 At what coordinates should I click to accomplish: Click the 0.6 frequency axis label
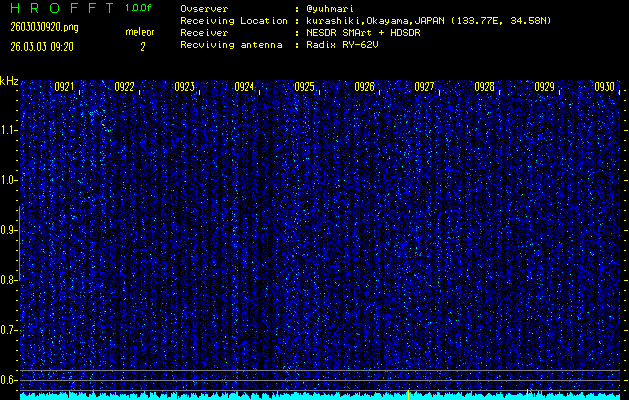pos(9,380)
